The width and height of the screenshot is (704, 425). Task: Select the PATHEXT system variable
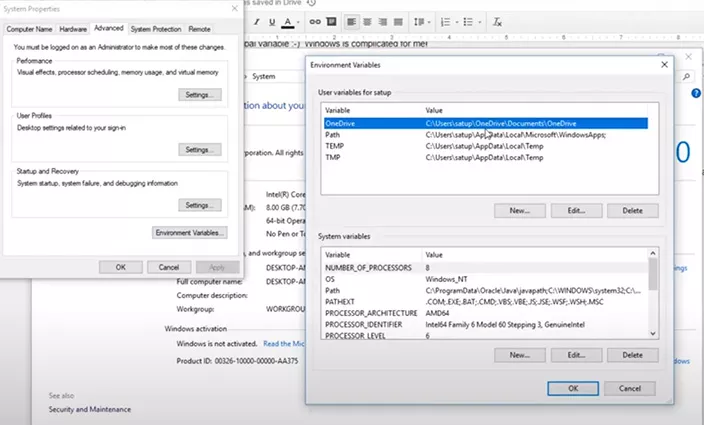pyautogui.click(x=486, y=302)
